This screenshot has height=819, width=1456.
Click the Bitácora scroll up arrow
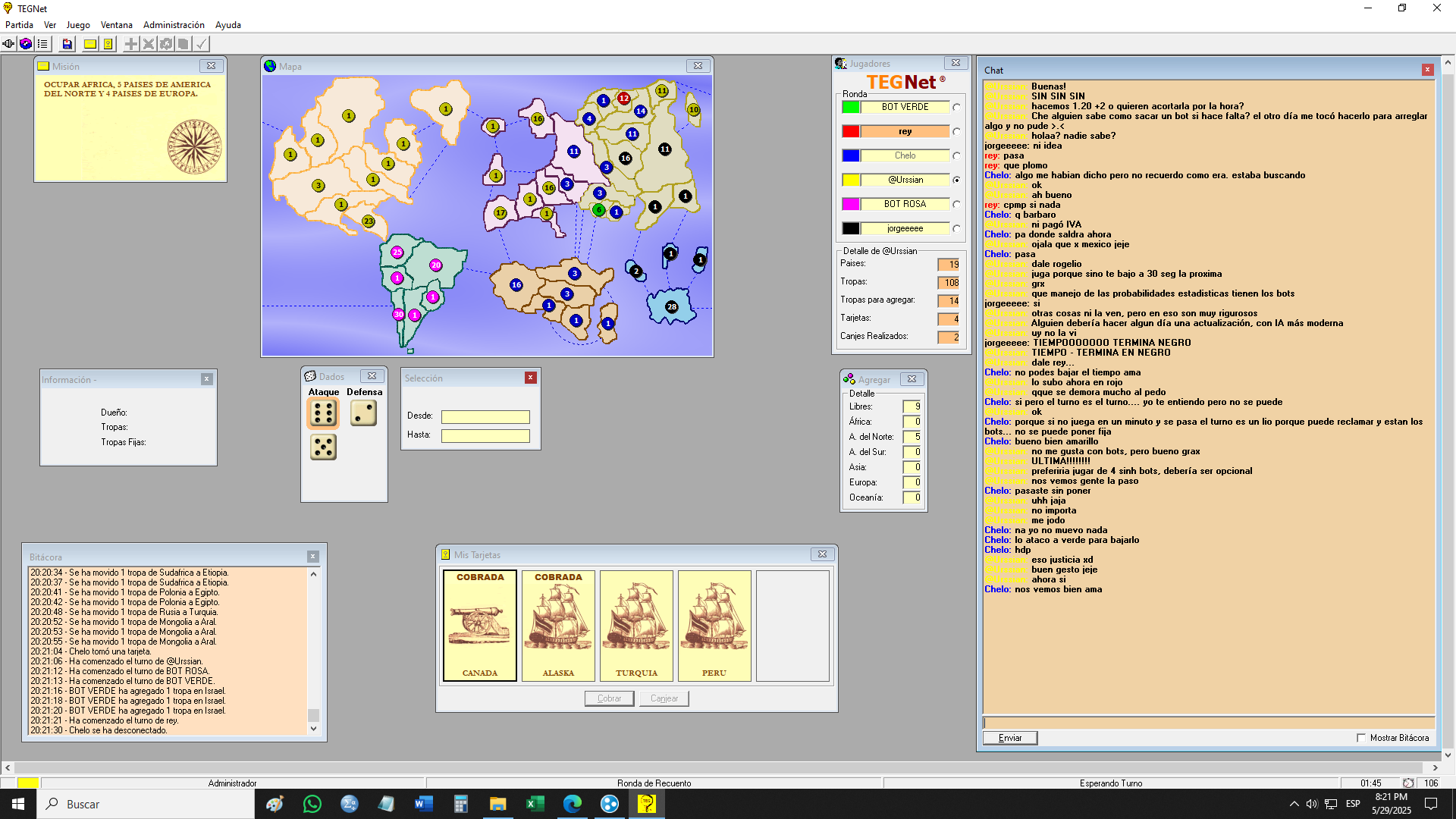pos(313,574)
